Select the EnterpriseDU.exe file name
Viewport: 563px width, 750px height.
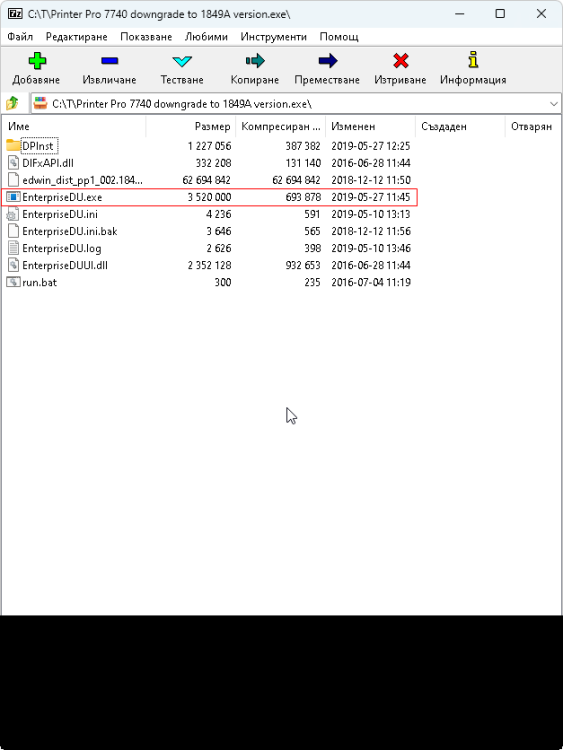click(62, 197)
